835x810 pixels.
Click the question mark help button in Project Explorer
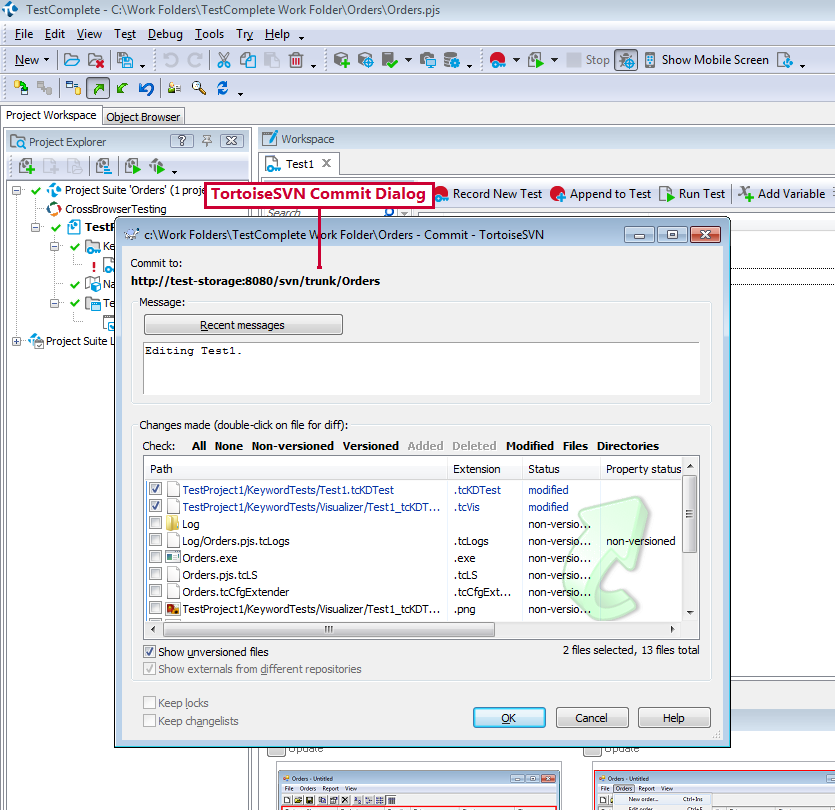[x=182, y=141]
